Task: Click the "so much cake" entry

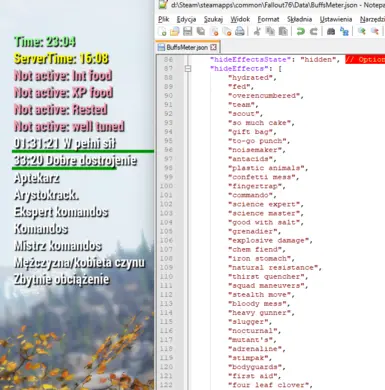Action: pos(259,123)
